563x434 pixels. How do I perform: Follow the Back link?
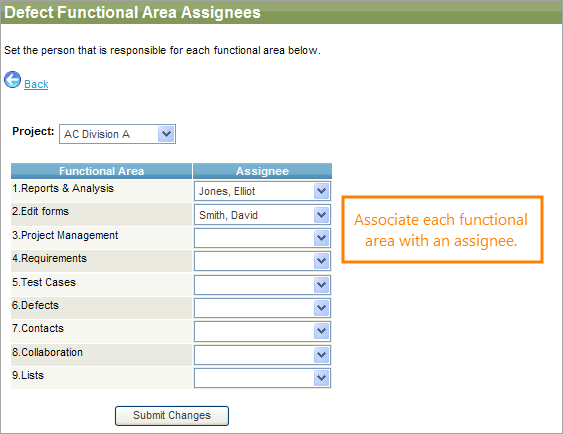(36, 84)
